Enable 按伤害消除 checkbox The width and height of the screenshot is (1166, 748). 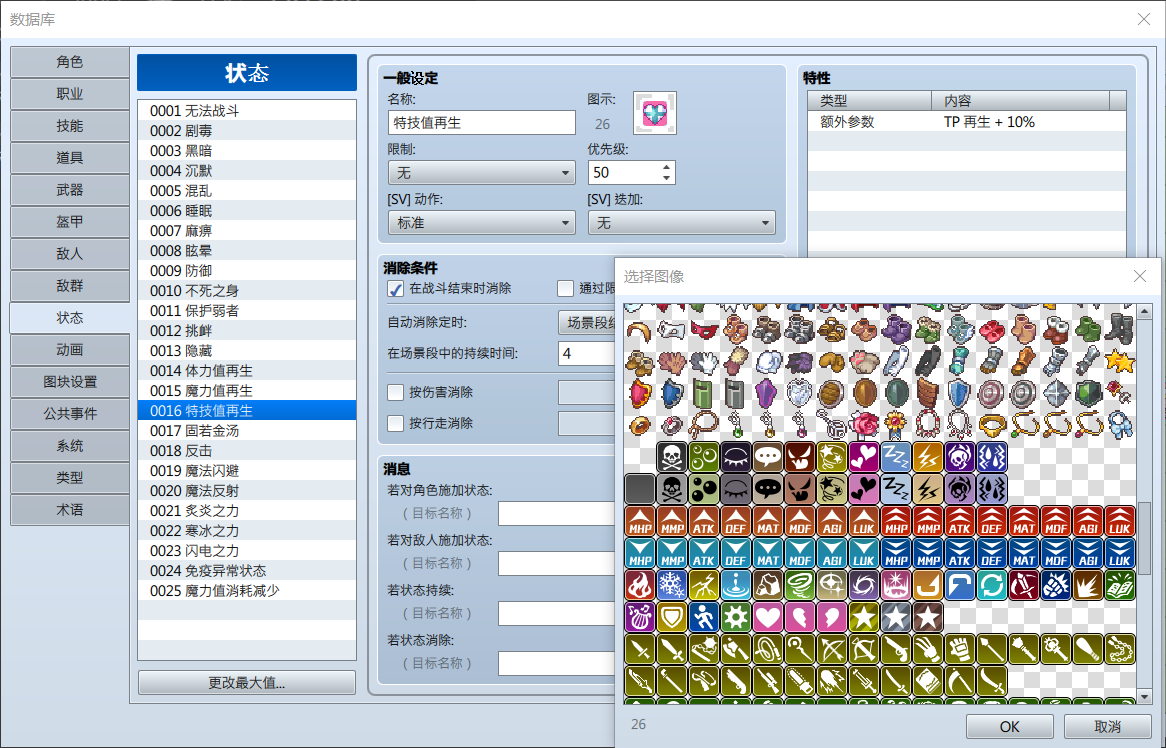click(396, 392)
